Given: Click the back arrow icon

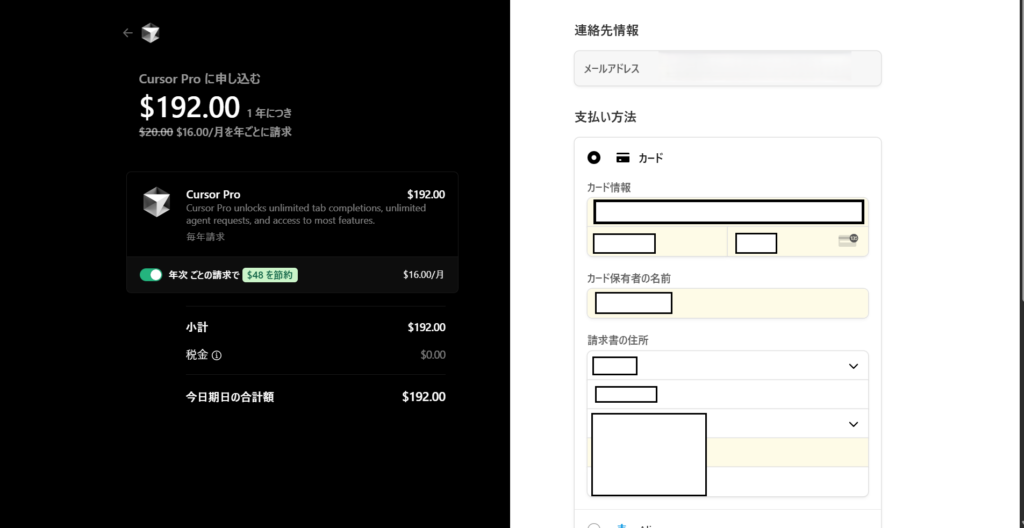Looking at the screenshot, I should (x=127, y=33).
